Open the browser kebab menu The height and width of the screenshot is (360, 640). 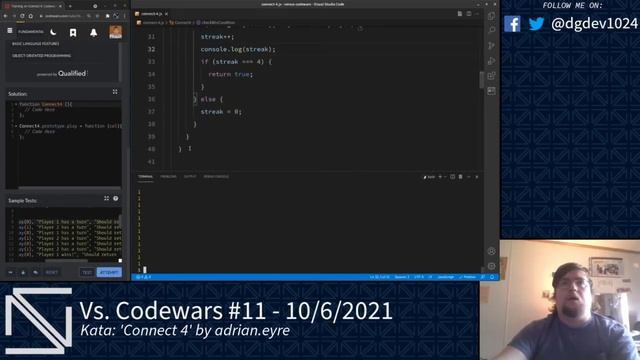(x=125, y=16)
